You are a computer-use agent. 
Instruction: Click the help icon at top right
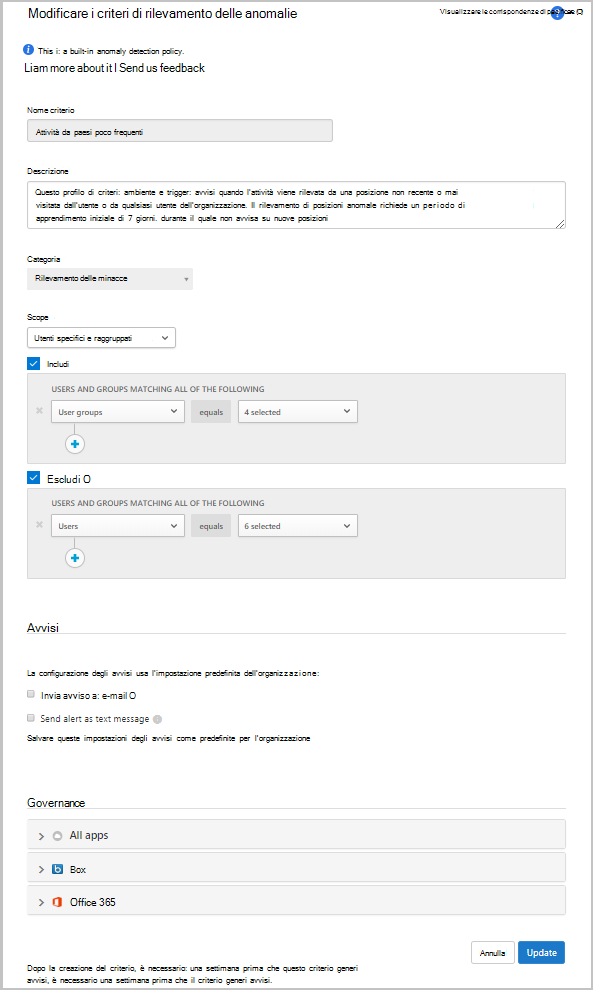(557, 13)
